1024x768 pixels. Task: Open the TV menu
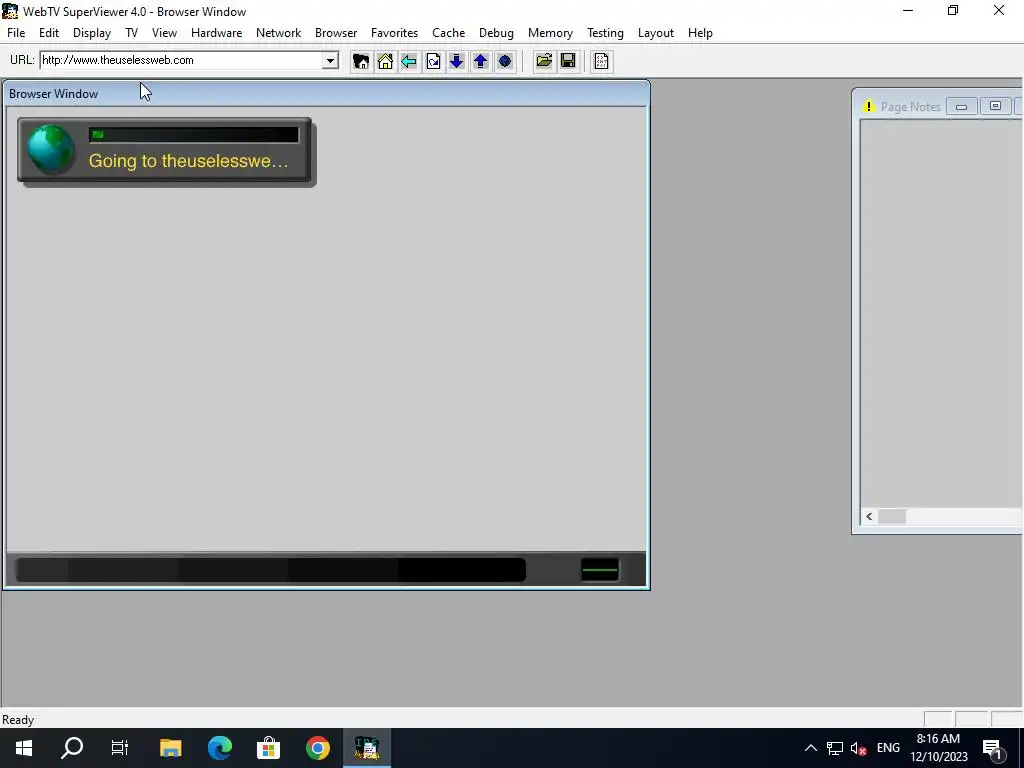pos(131,33)
